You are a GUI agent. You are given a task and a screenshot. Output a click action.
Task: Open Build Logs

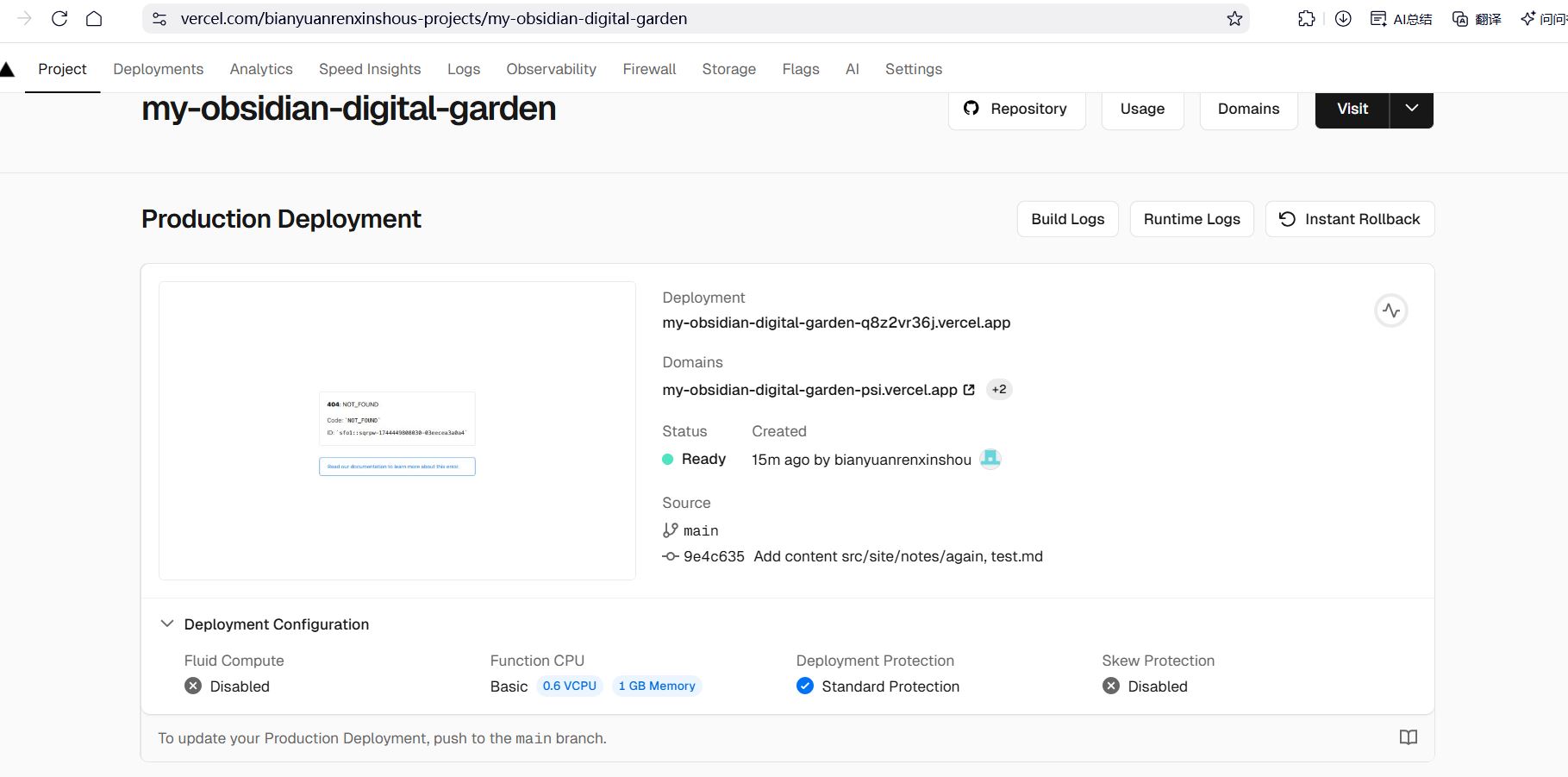click(1067, 219)
